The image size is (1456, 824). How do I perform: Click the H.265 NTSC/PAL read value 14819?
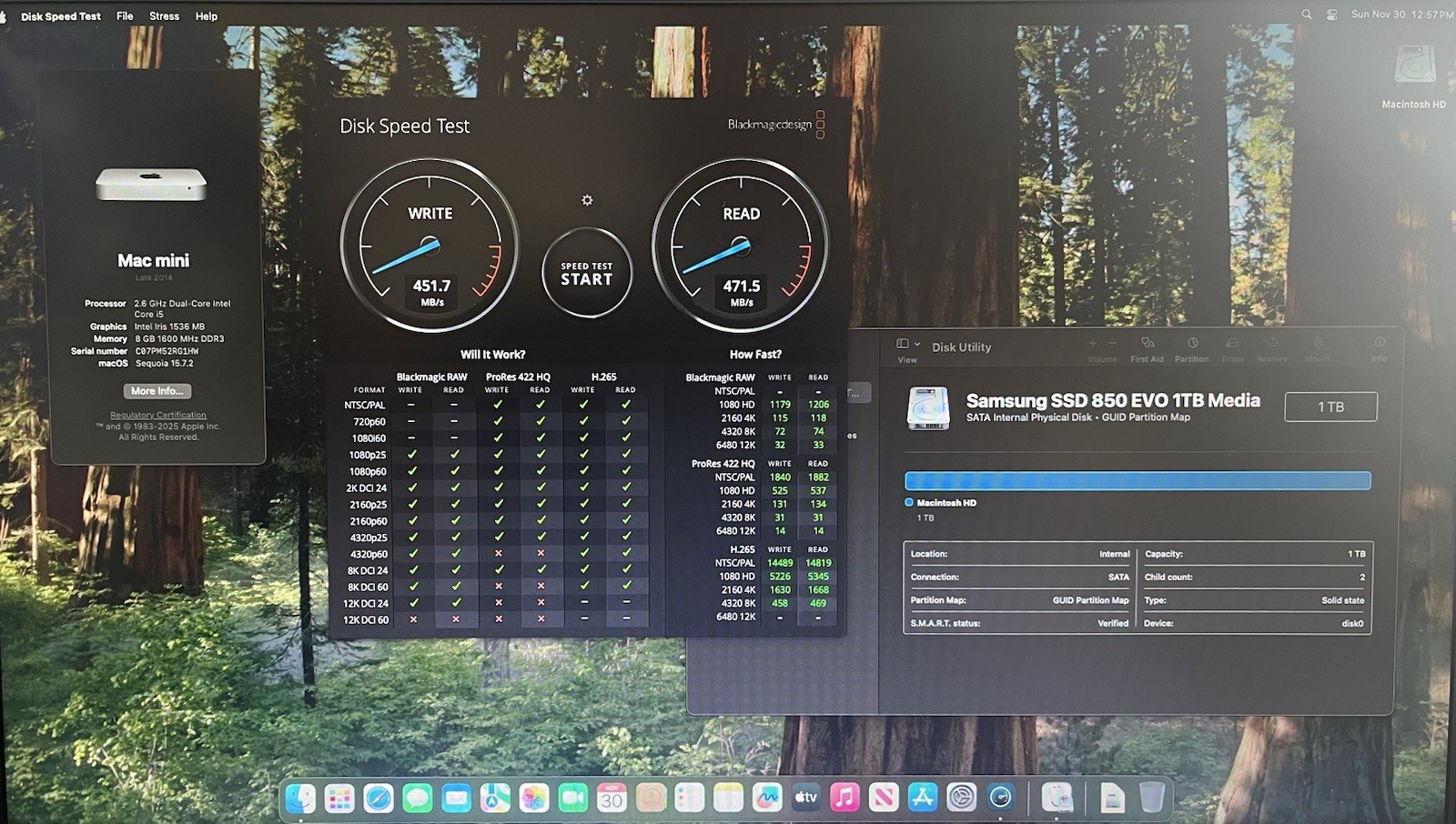tap(818, 563)
